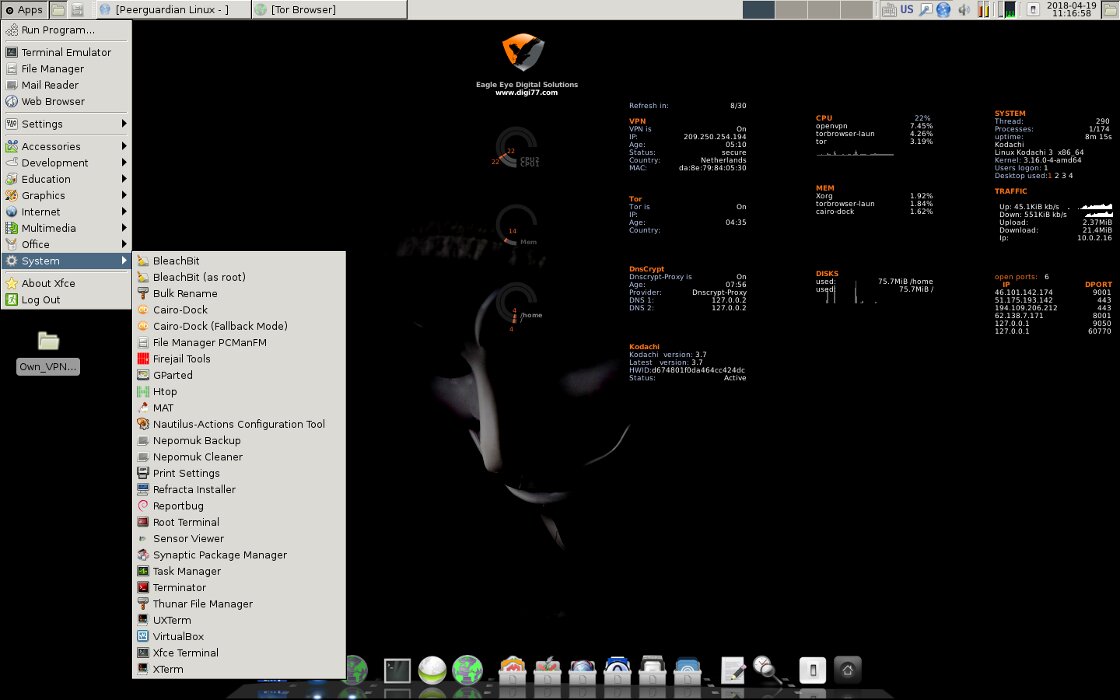Select Run Program from the Apps menu
This screenshot has width=1120, height=700.
click(57, 30)
